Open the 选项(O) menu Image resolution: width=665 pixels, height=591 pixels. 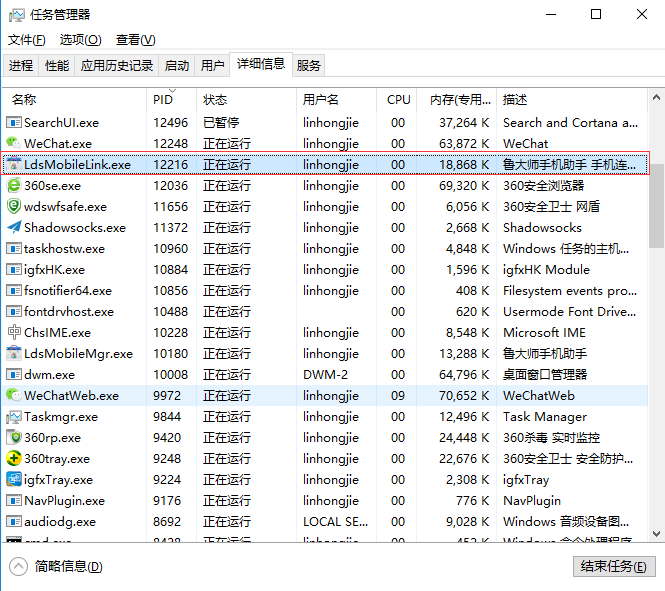81,40
